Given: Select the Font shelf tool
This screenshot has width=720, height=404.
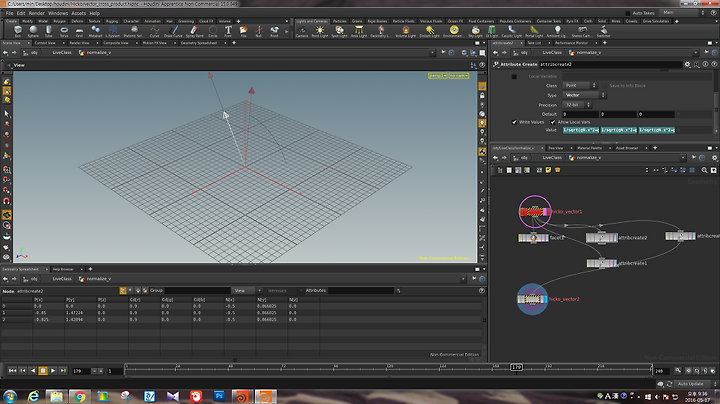Looking at the screenshot, I should pos(228,31).
